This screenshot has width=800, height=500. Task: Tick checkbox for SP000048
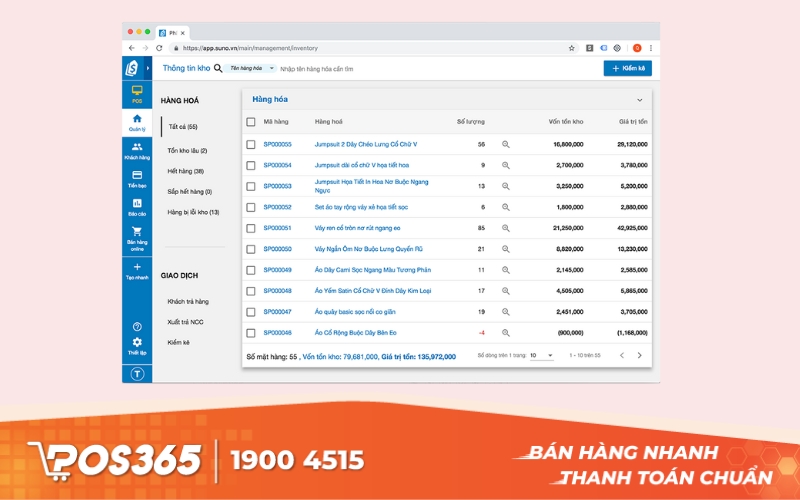(251, 291)
